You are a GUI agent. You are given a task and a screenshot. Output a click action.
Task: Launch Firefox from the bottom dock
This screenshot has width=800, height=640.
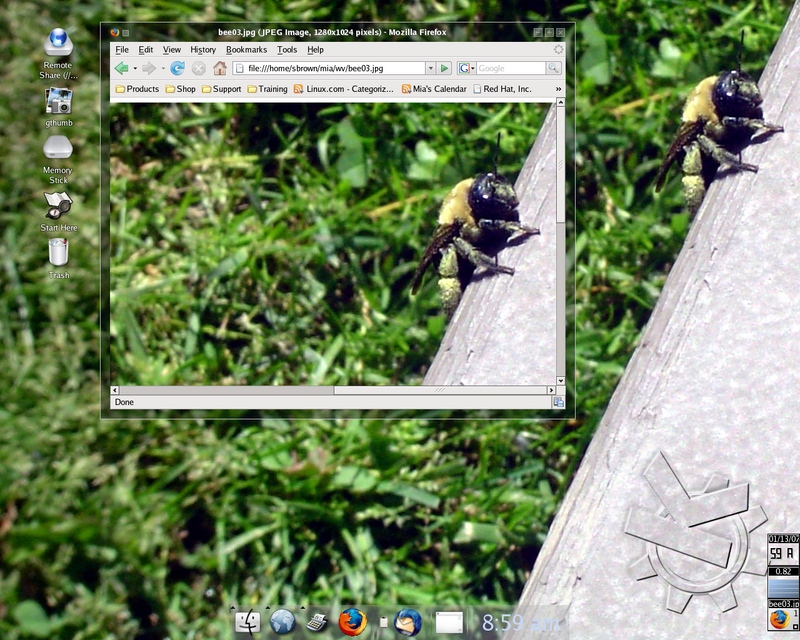[353, 622]
